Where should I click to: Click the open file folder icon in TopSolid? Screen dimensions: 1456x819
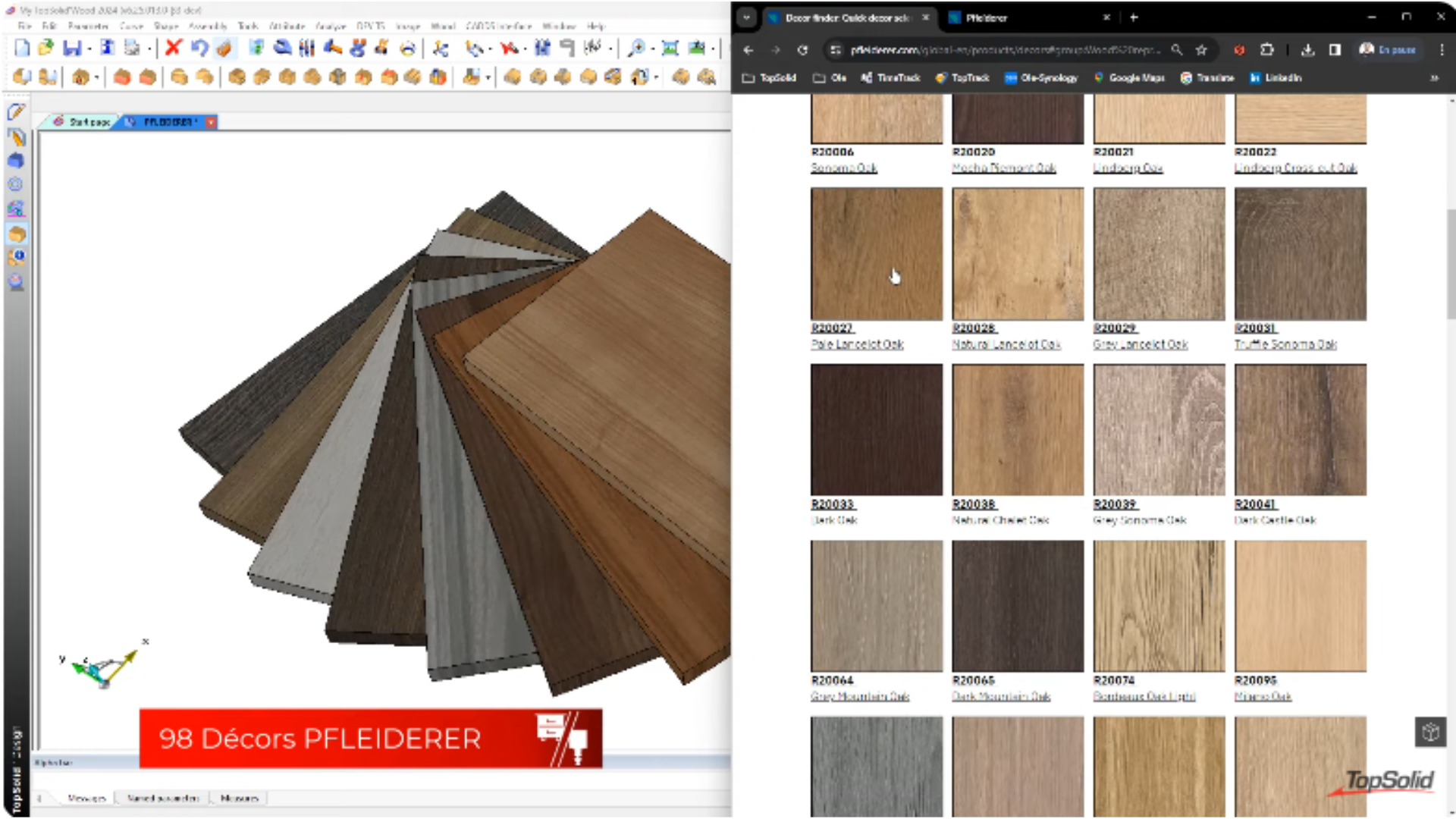[46, 49]
